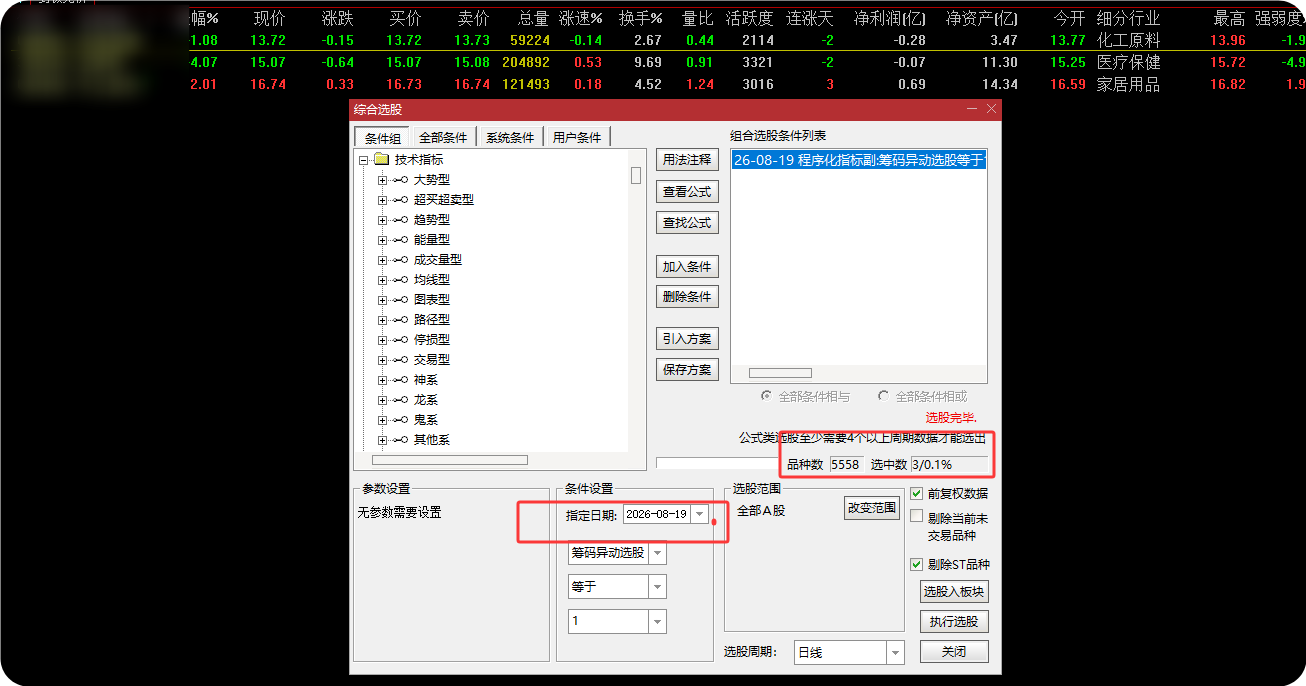Click the yellow 技术指标 folder icon

381,159
